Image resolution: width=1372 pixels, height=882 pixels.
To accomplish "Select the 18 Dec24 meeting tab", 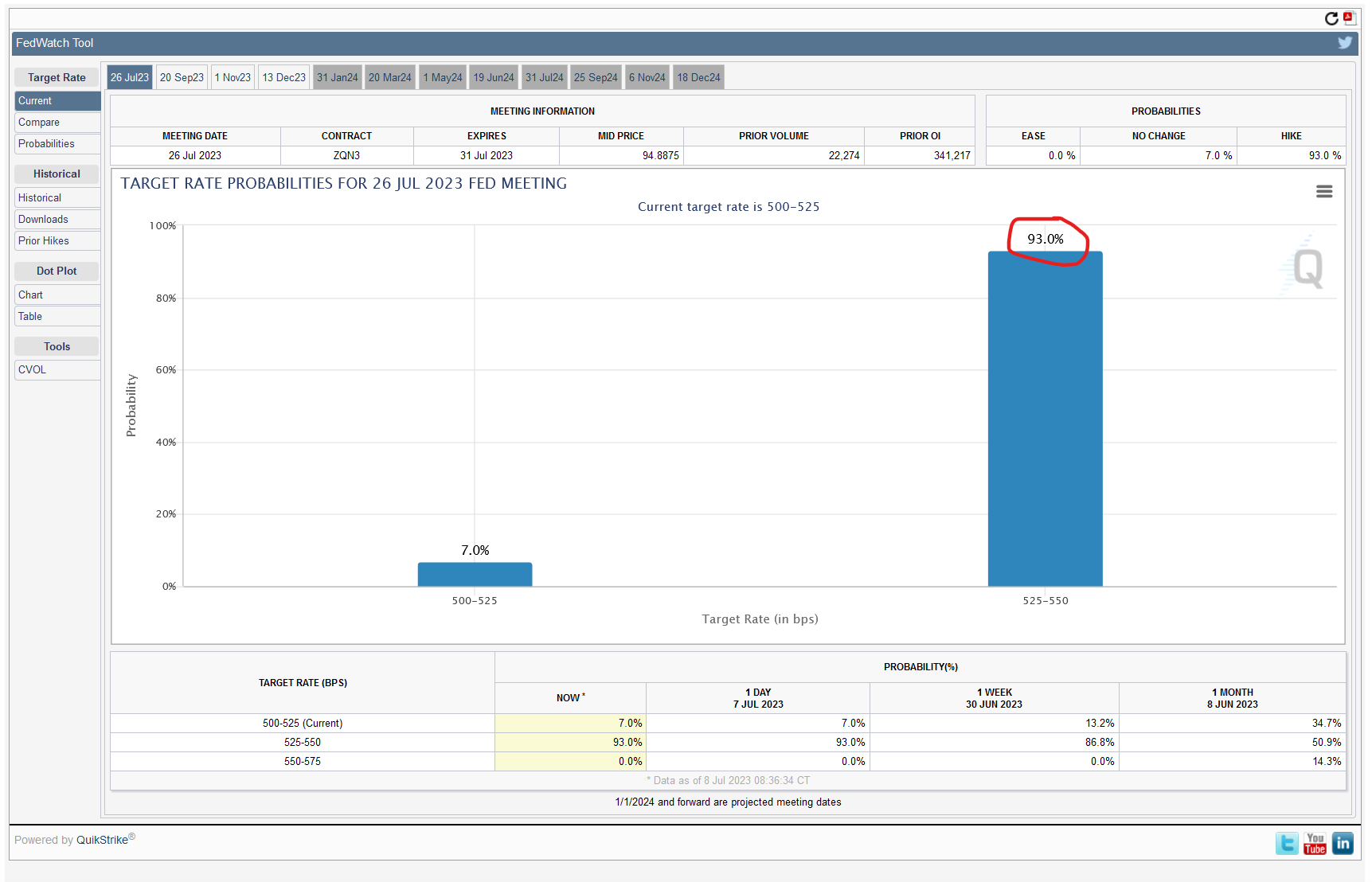I will pyautogui.click(x=698, y=77).
